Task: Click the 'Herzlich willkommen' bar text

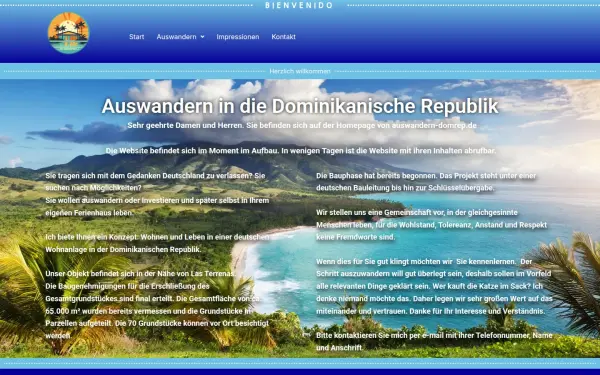Action: point(300,71)
